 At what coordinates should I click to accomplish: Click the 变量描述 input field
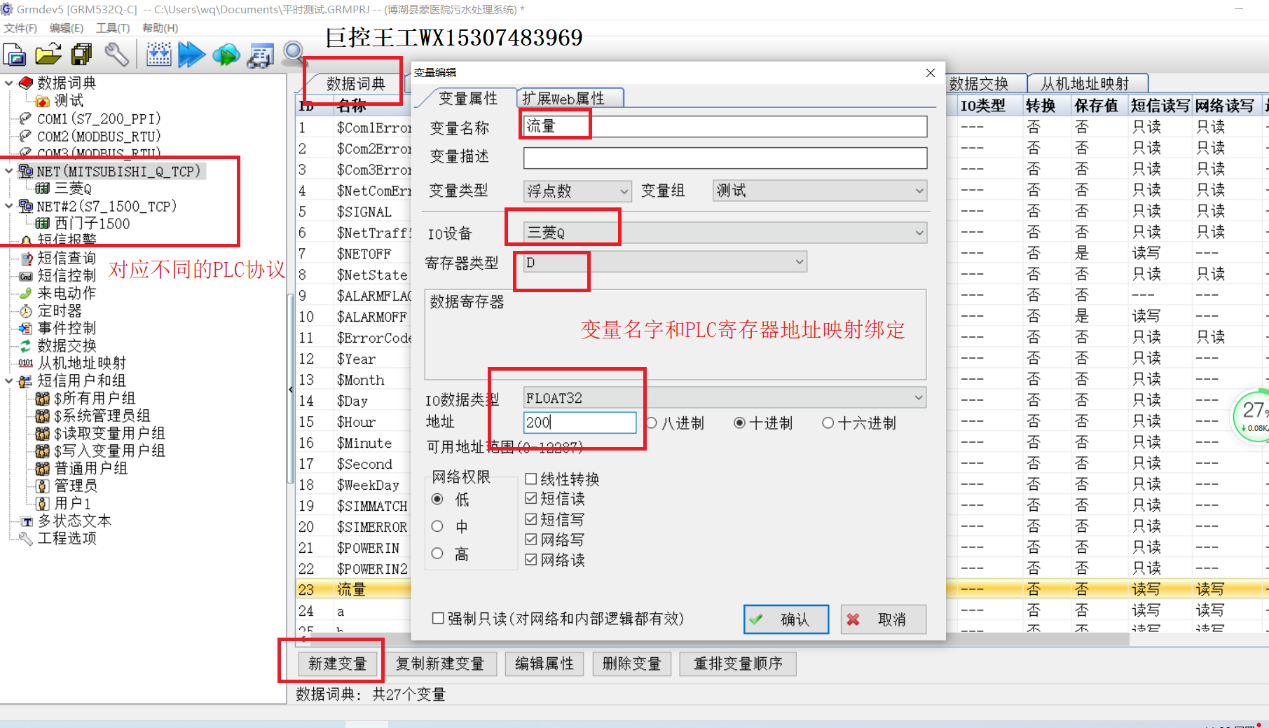[725, 158]
